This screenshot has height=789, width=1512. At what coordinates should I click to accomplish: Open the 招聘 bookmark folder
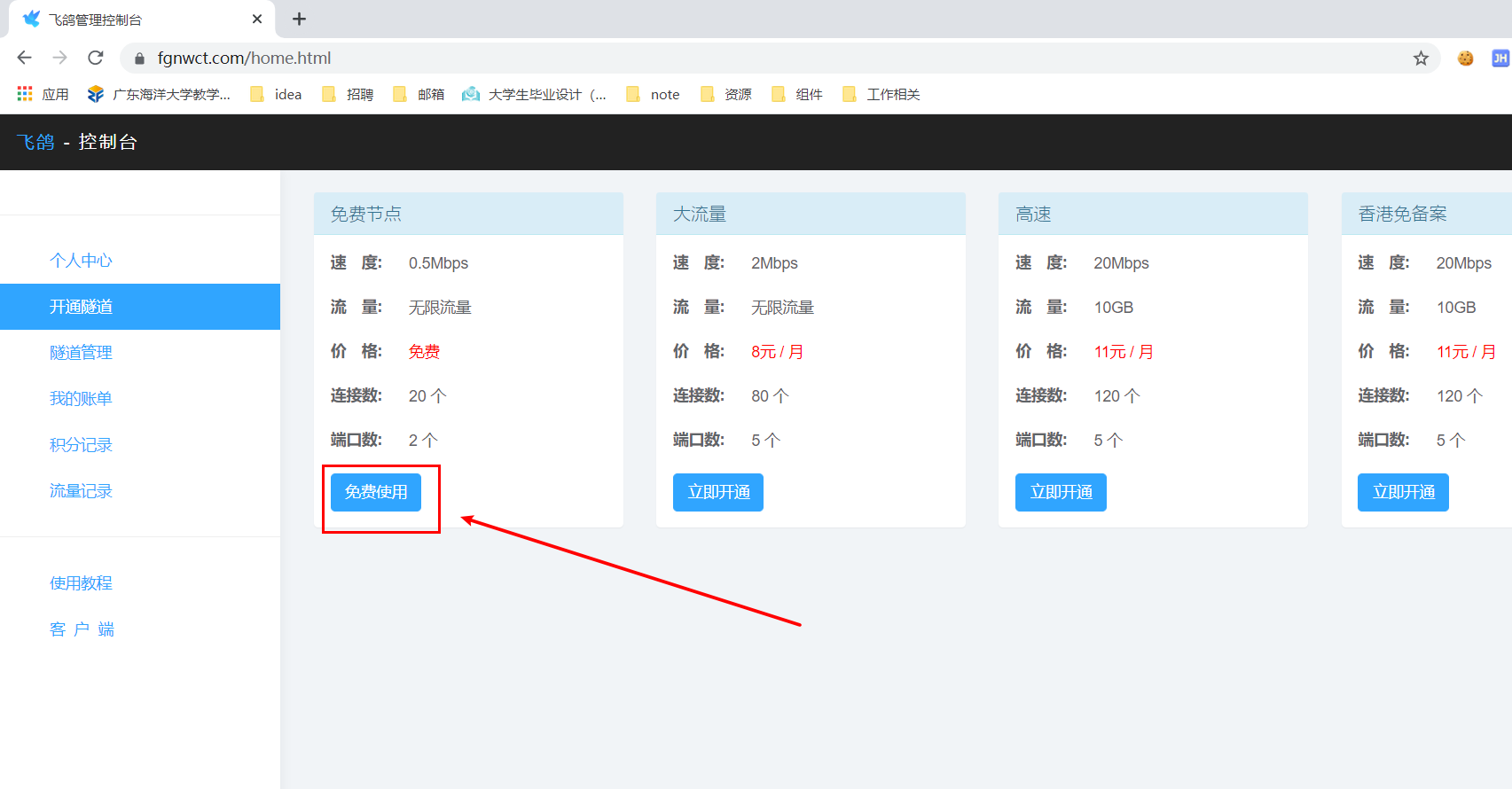pyautogui.click(x=348, y=94)
